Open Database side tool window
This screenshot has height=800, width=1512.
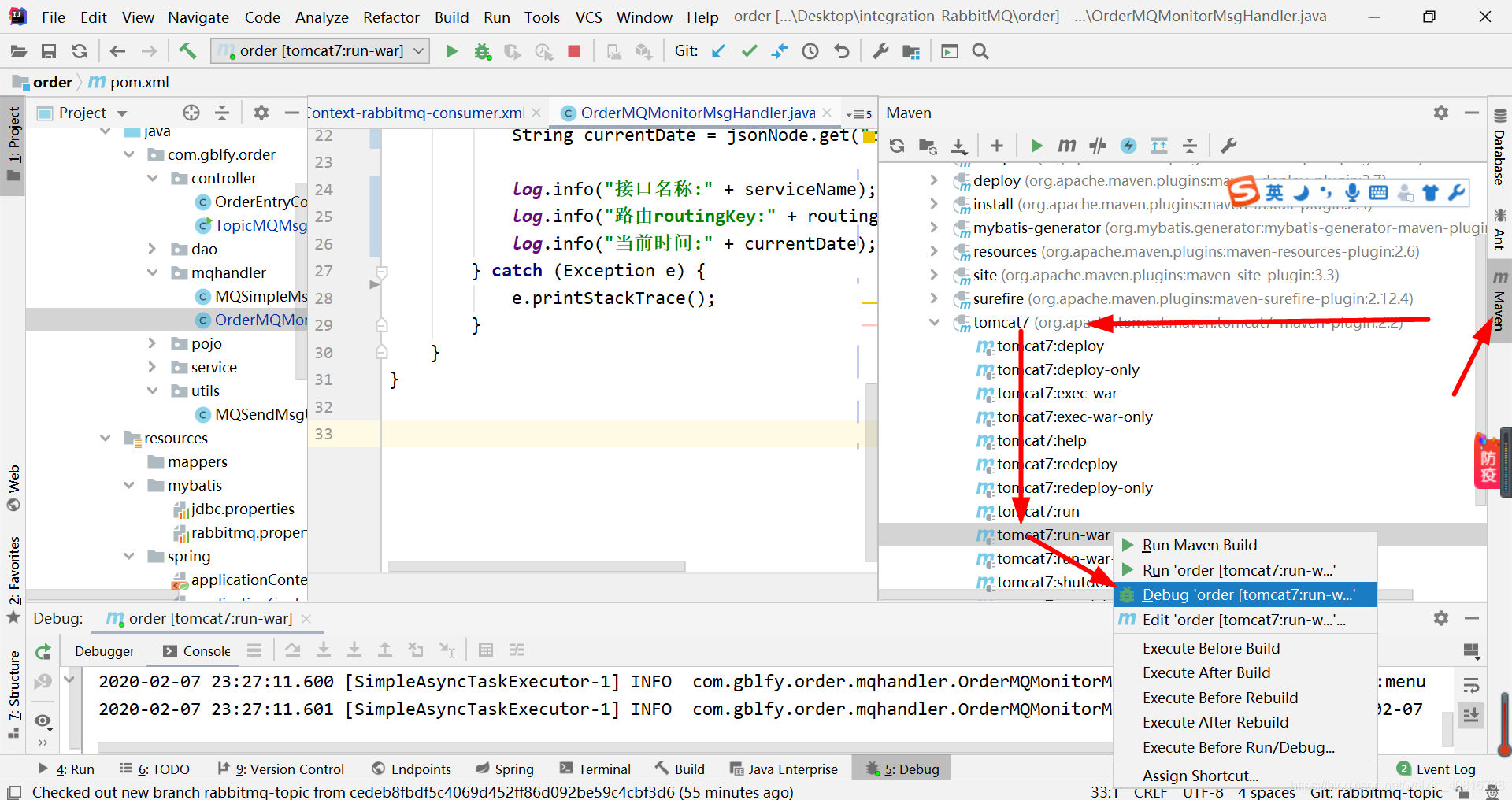1499,147
